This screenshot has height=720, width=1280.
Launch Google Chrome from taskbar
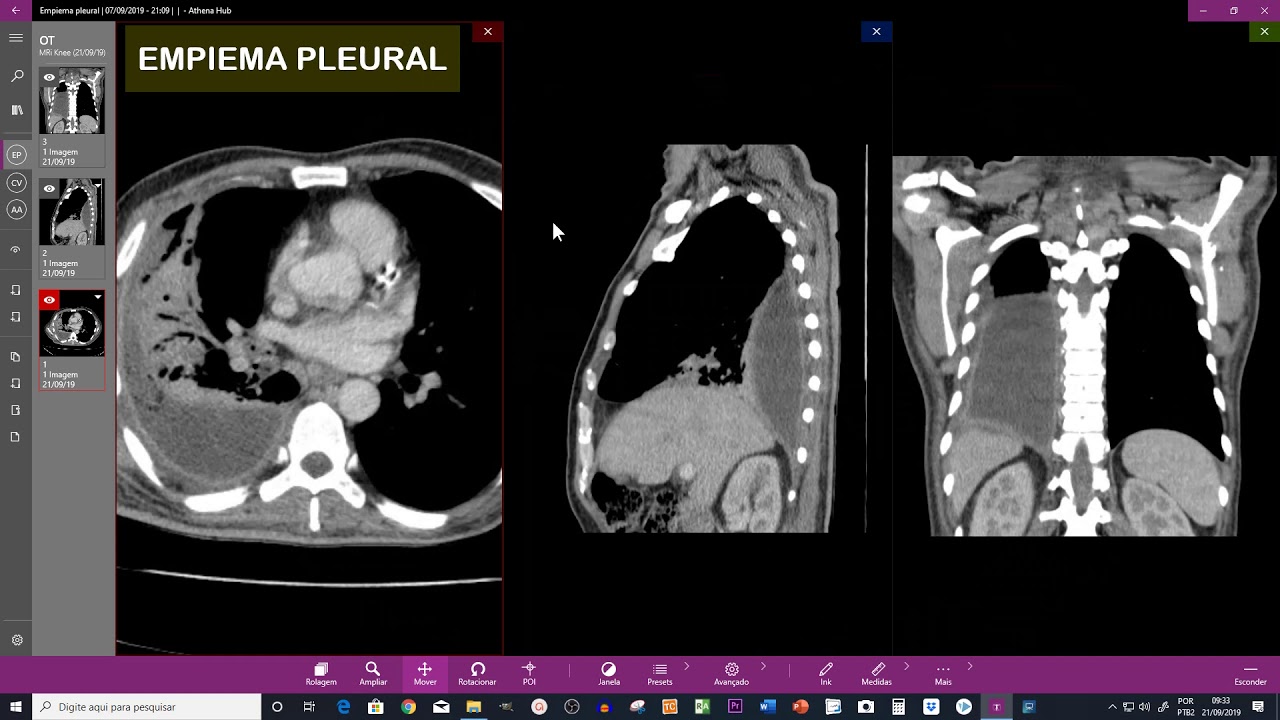(x=408, y=707)
